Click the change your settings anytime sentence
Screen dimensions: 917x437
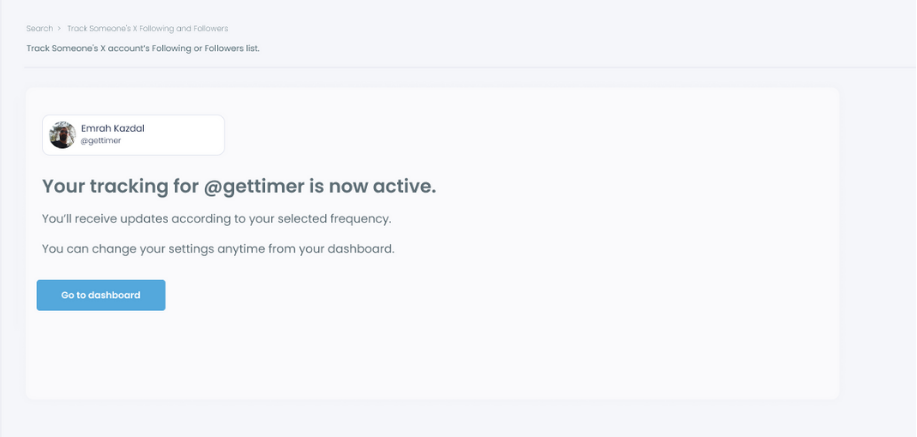click(218, 248)
